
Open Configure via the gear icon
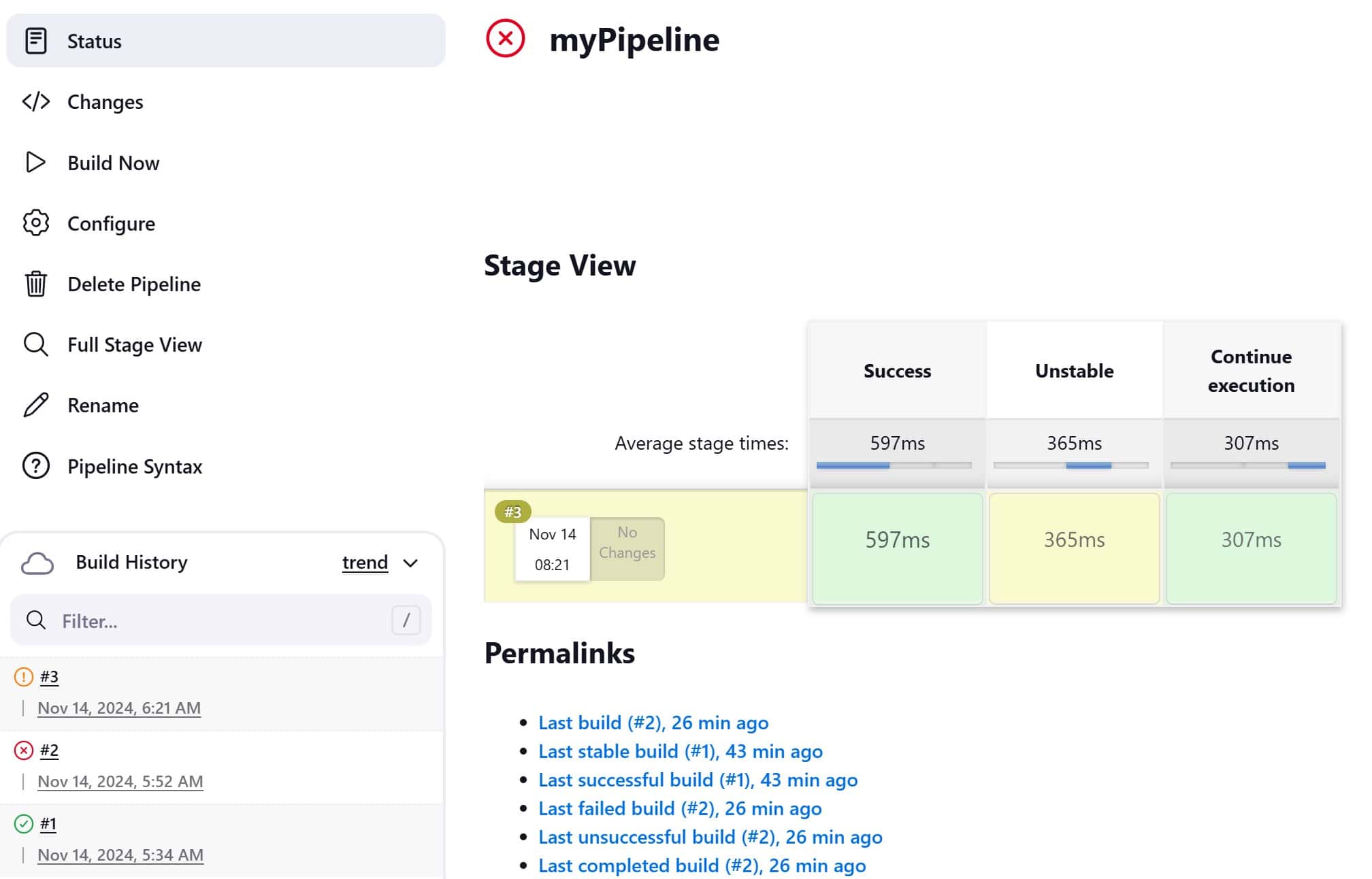point(35,223)
